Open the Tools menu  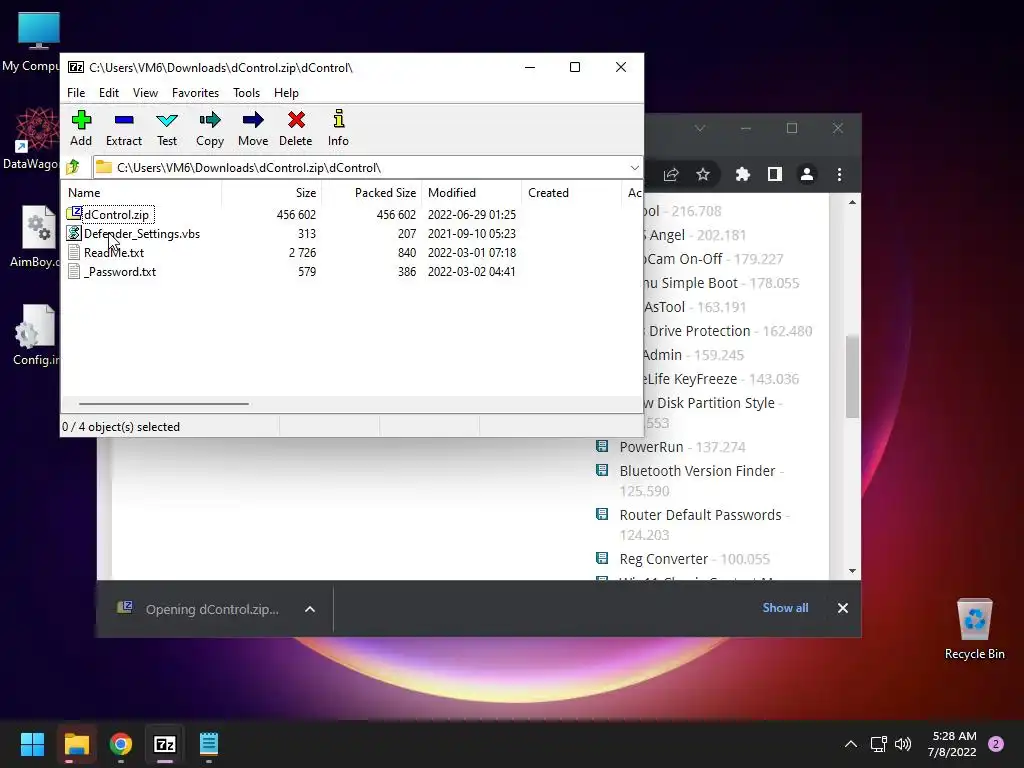tap(246, 93)
